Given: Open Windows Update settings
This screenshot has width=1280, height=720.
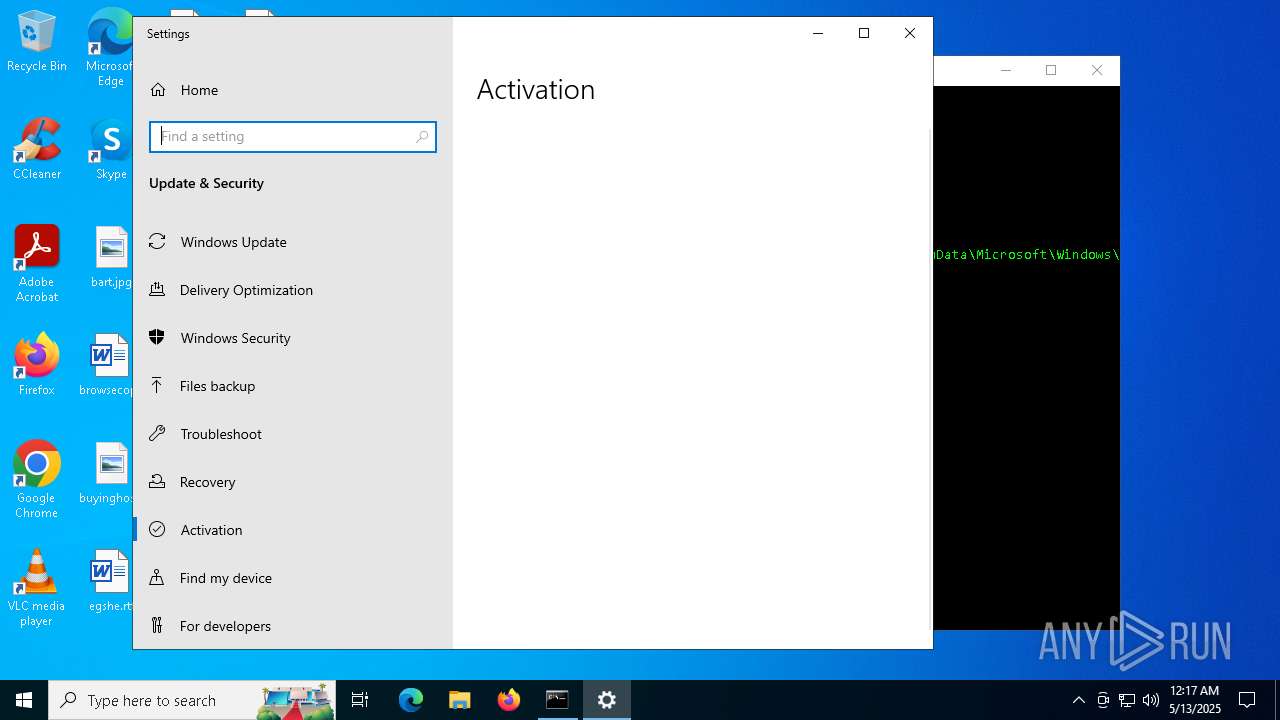Looking at the screenshot, I should coord(292,242).
